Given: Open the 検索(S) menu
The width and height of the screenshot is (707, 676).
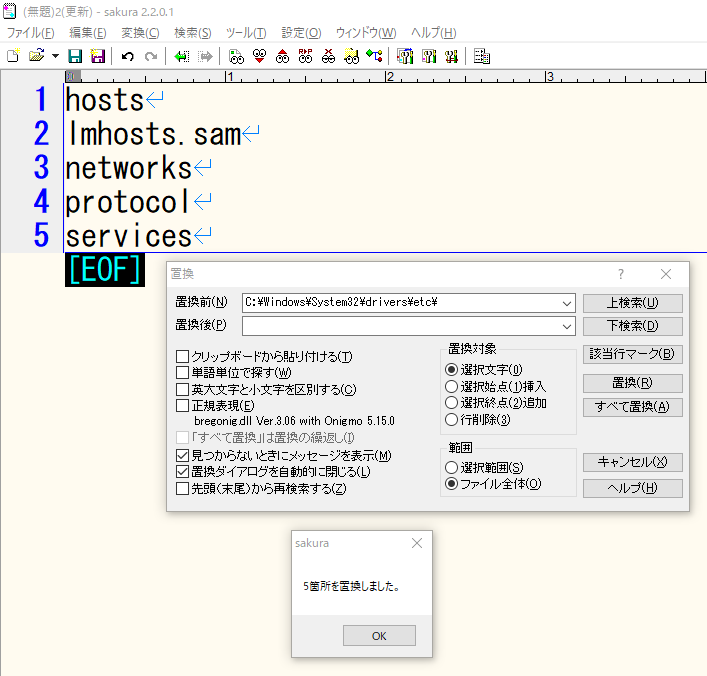Looking at the screenshot, I should point(193,33).
